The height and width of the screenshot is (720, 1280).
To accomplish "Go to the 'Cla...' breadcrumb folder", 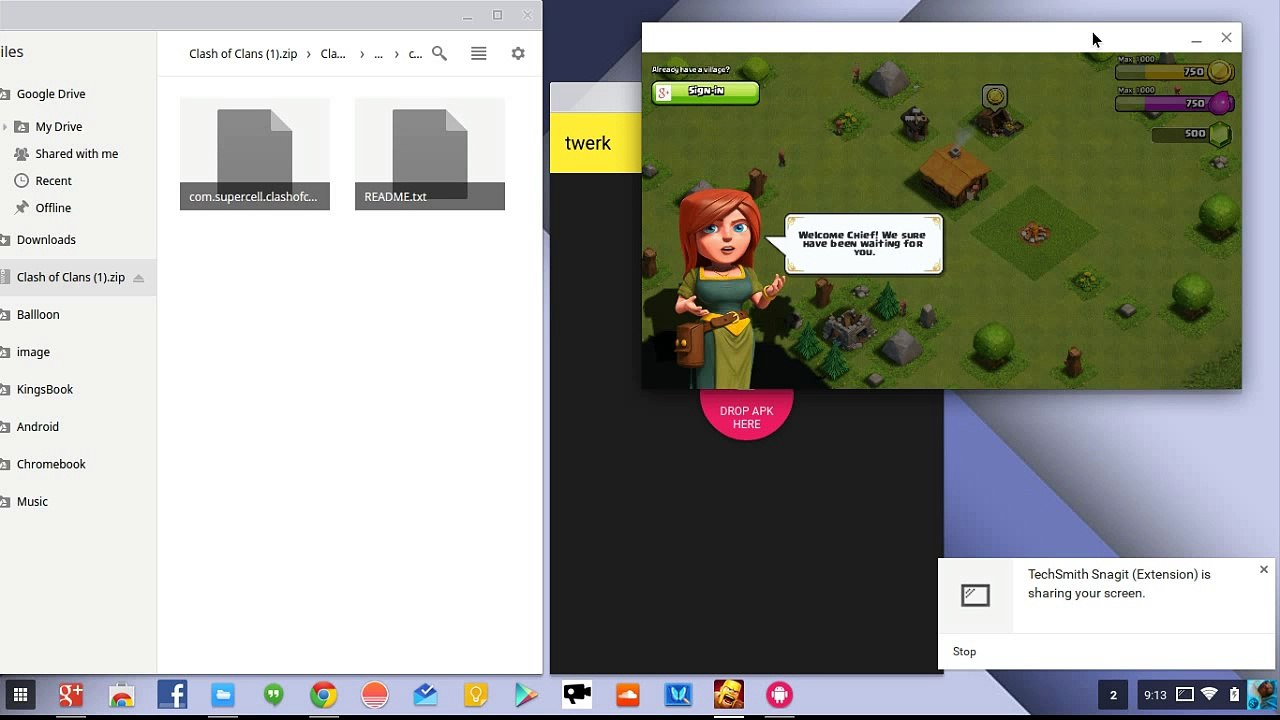I will pyautogui.click(x=333, y=54).
